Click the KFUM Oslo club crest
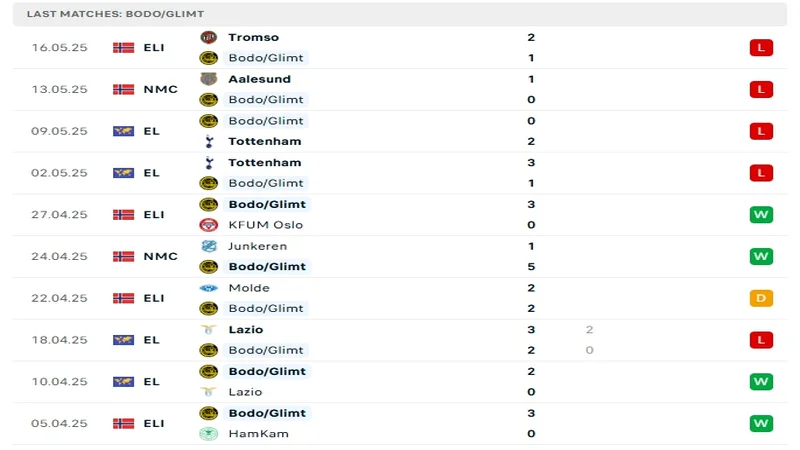The width and height of the screenshot is (800, 450). [208, 225]
